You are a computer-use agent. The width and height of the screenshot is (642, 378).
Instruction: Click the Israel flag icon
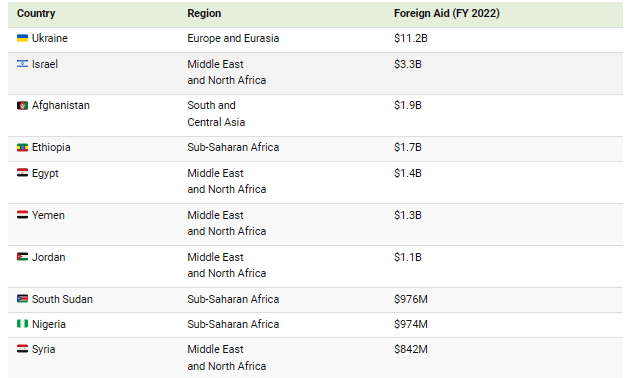click(x=22, y=64)
